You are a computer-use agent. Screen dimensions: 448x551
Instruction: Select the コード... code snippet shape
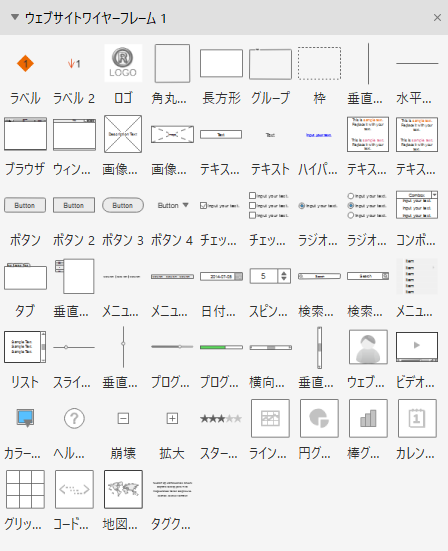(74, 490)
